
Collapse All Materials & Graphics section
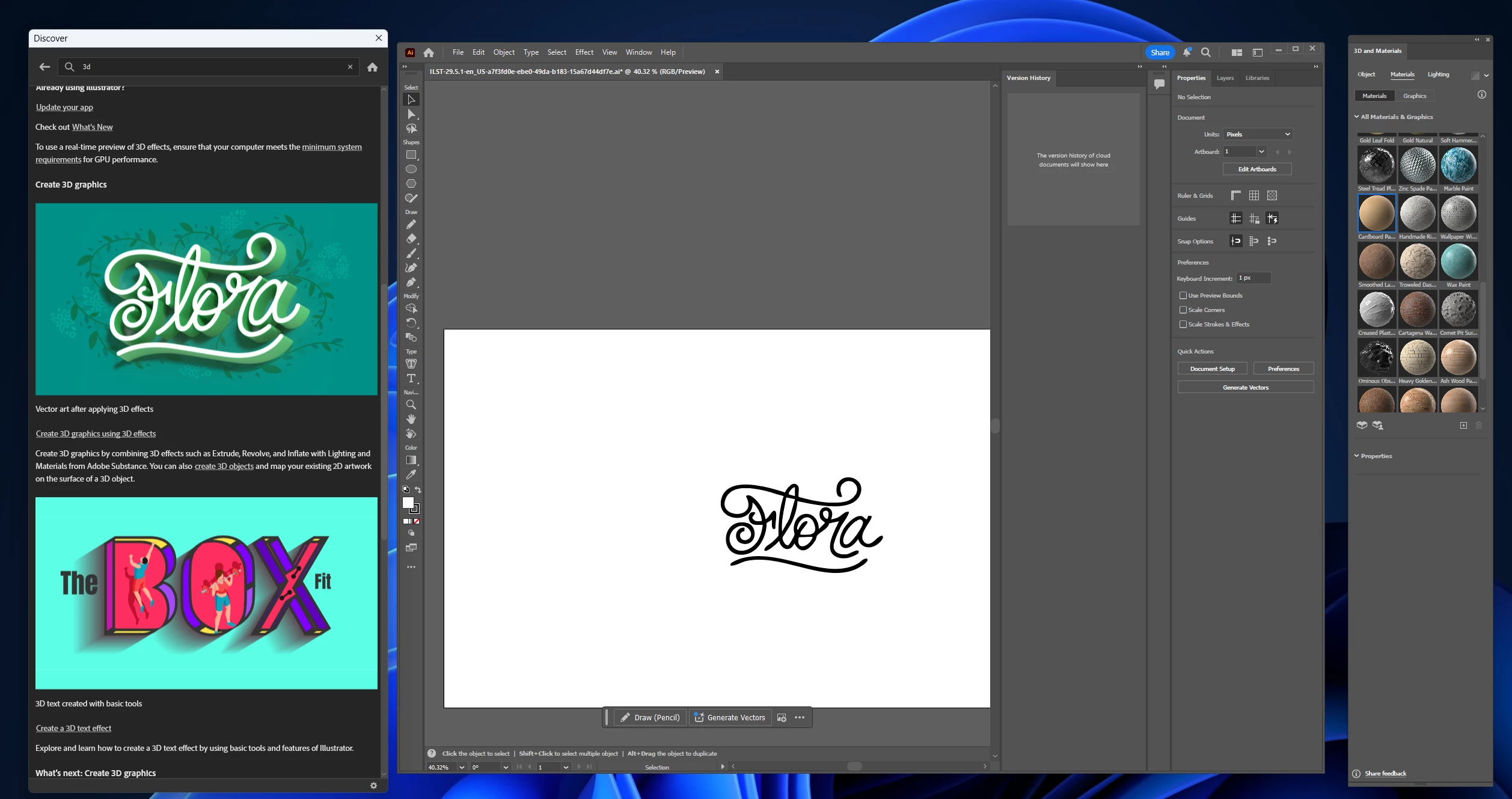tap(1356, 117)
